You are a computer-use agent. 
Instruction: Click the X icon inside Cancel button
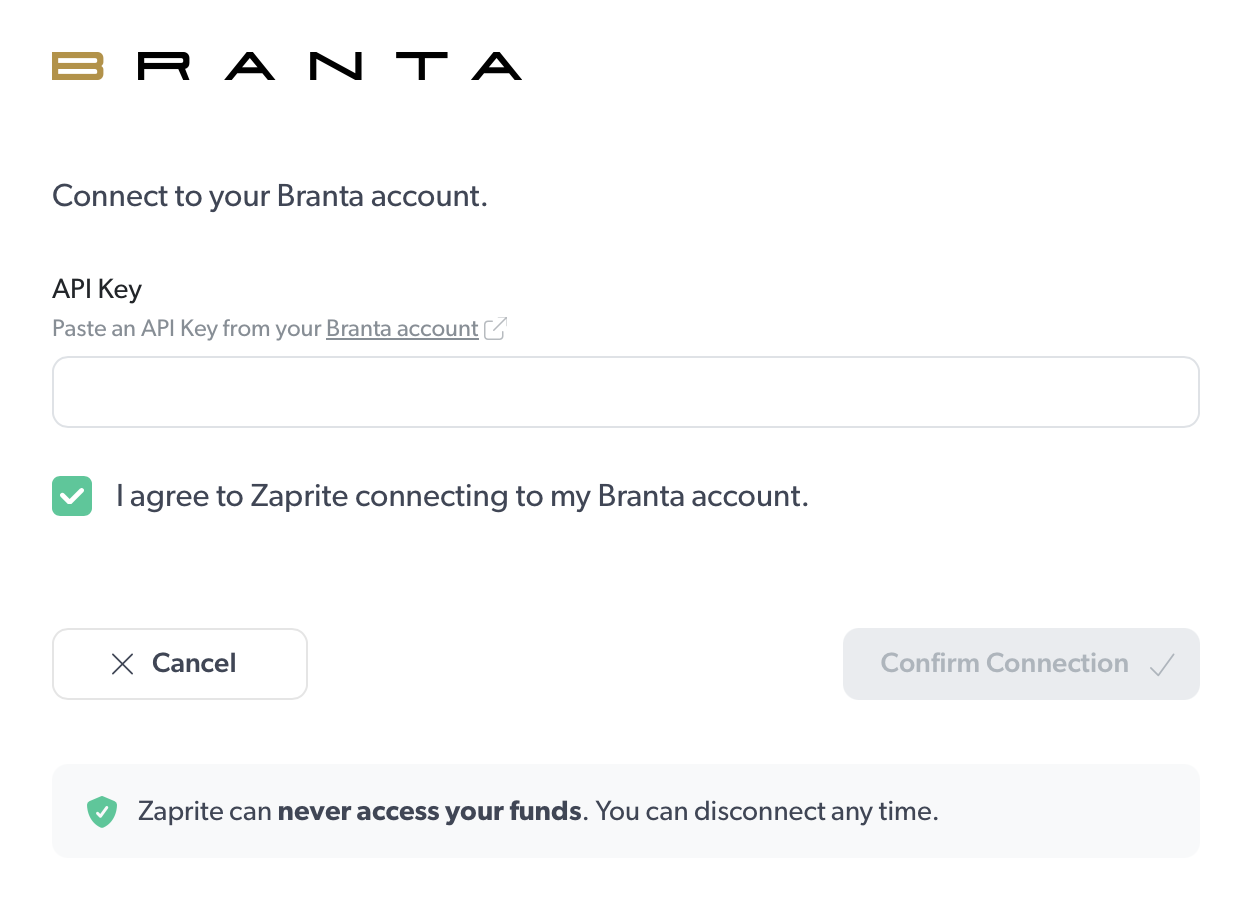[x=122, y=664]
